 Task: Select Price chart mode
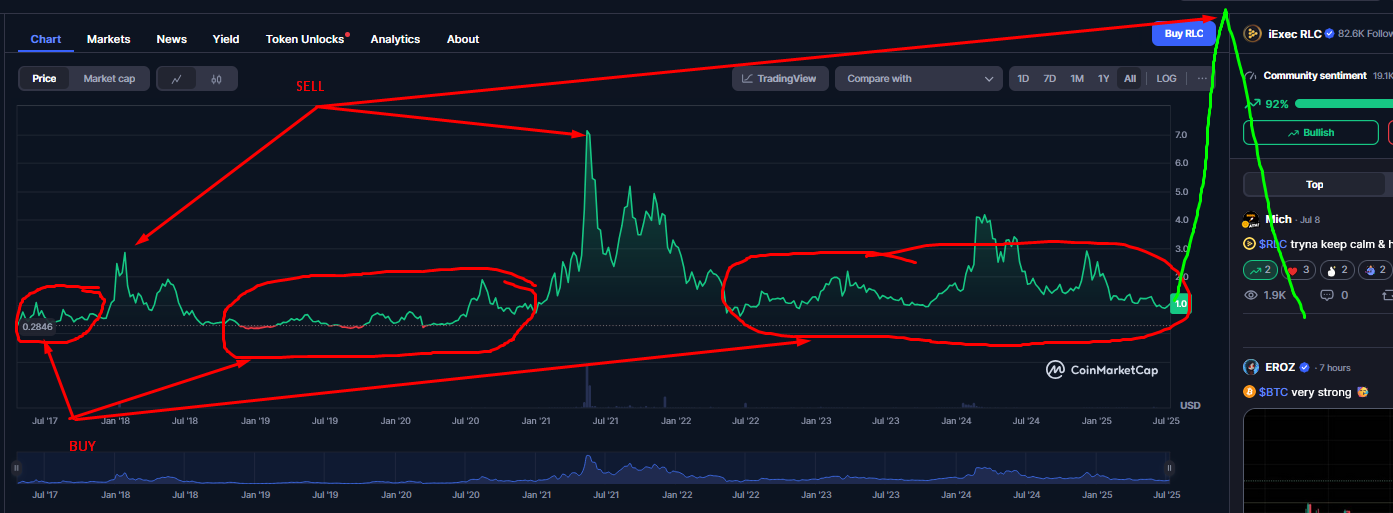[44, 78]
